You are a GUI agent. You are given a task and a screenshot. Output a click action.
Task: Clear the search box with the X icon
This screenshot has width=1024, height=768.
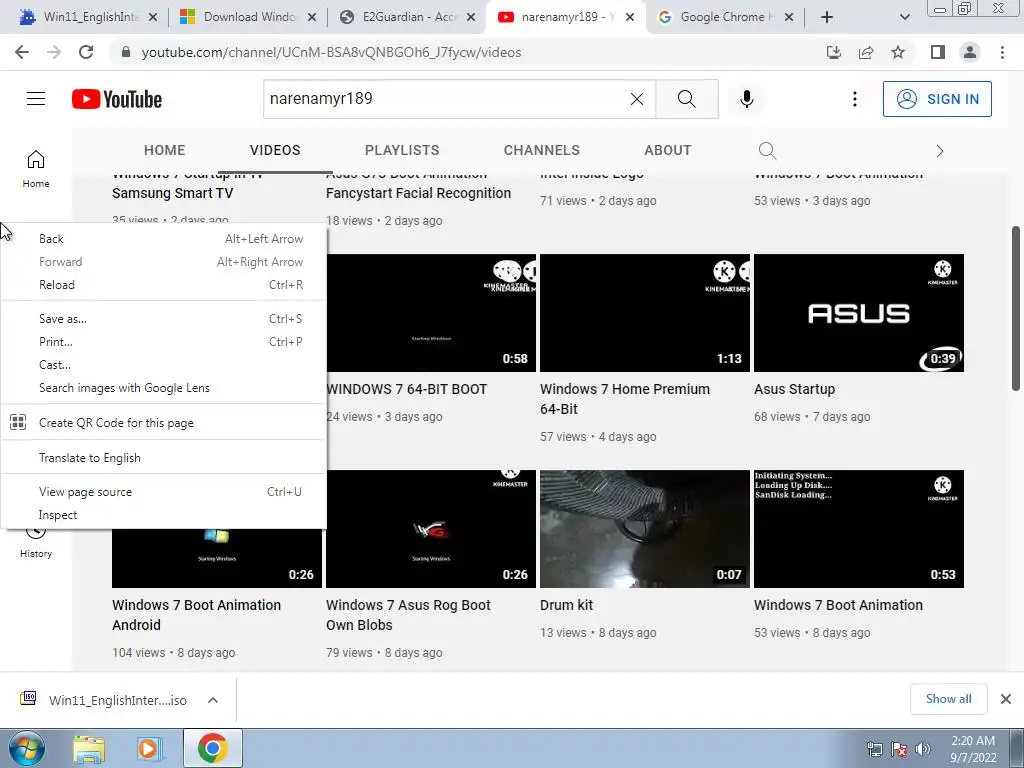point(637,99)
